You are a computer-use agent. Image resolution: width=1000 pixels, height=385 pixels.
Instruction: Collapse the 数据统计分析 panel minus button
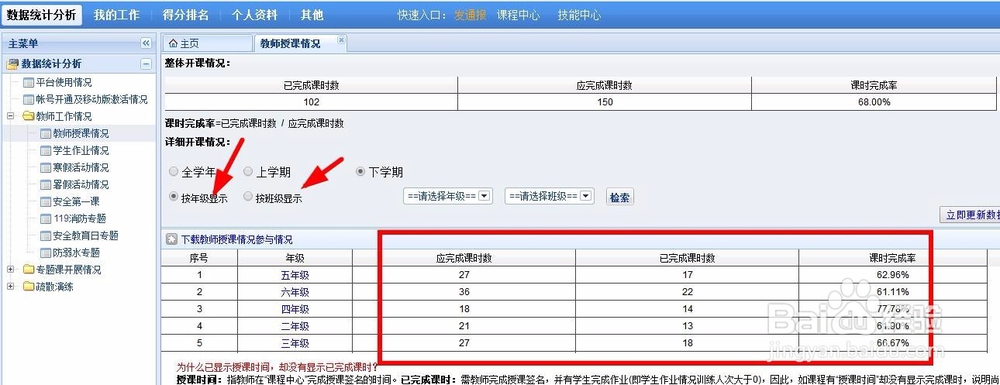tap(146, 64)
